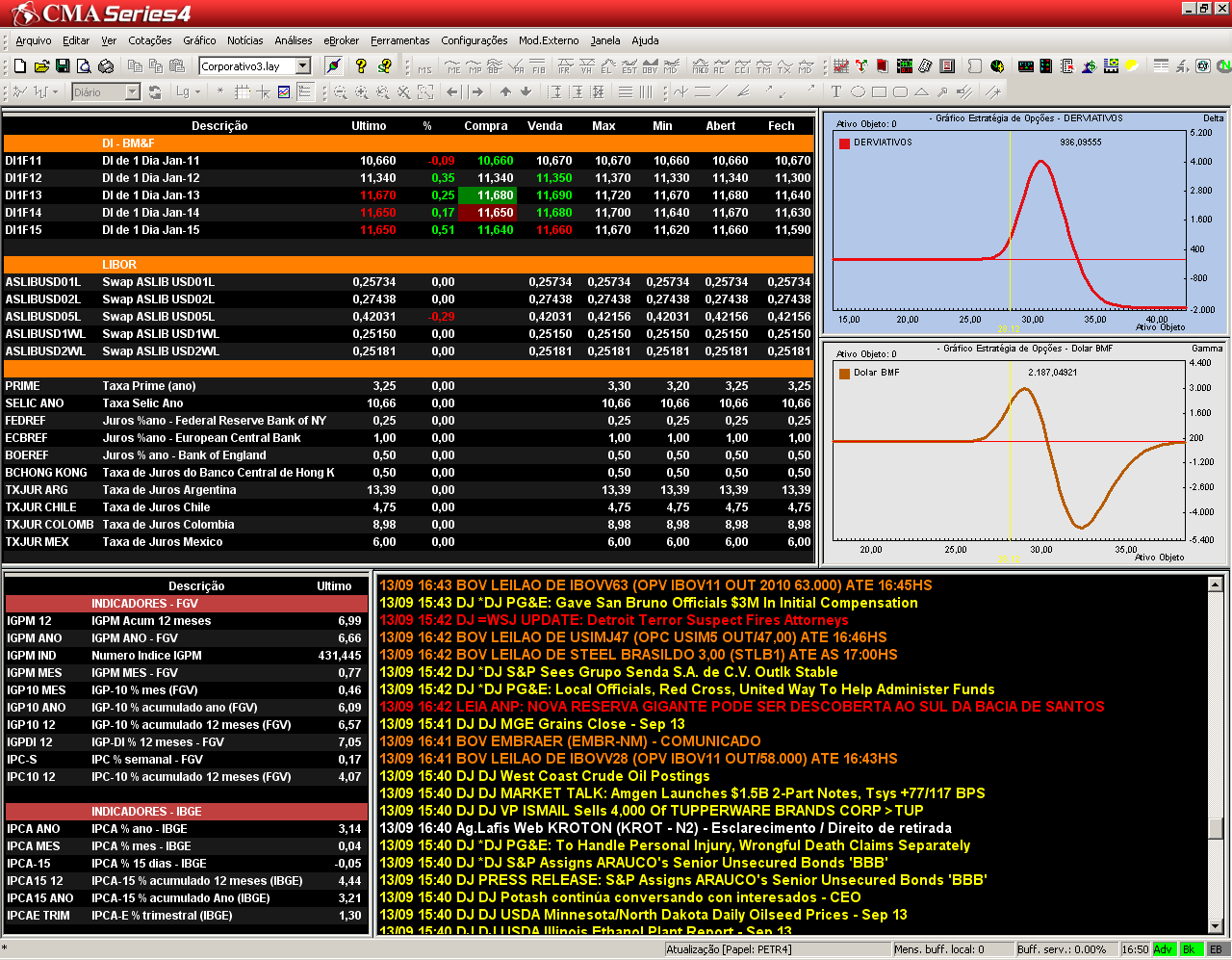Select the Triangle drawing tool
The width and height of the screenshot is (1232, 960).
click(921, 92)
